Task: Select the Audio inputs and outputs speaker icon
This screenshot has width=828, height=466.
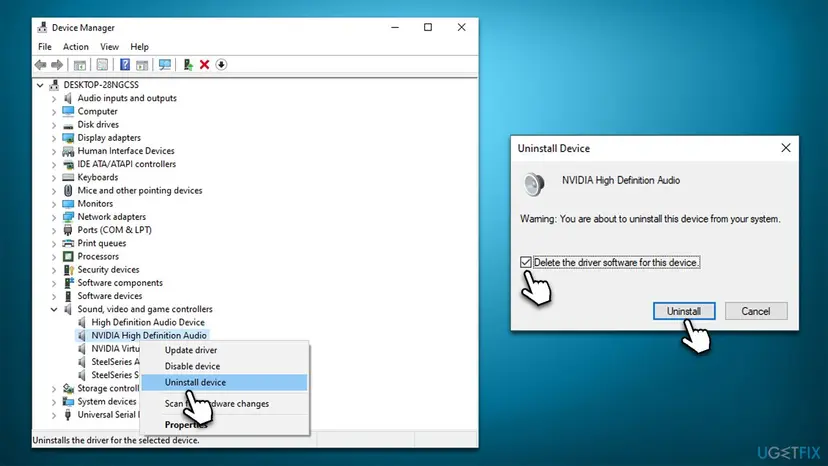Action: pos(68,98)
